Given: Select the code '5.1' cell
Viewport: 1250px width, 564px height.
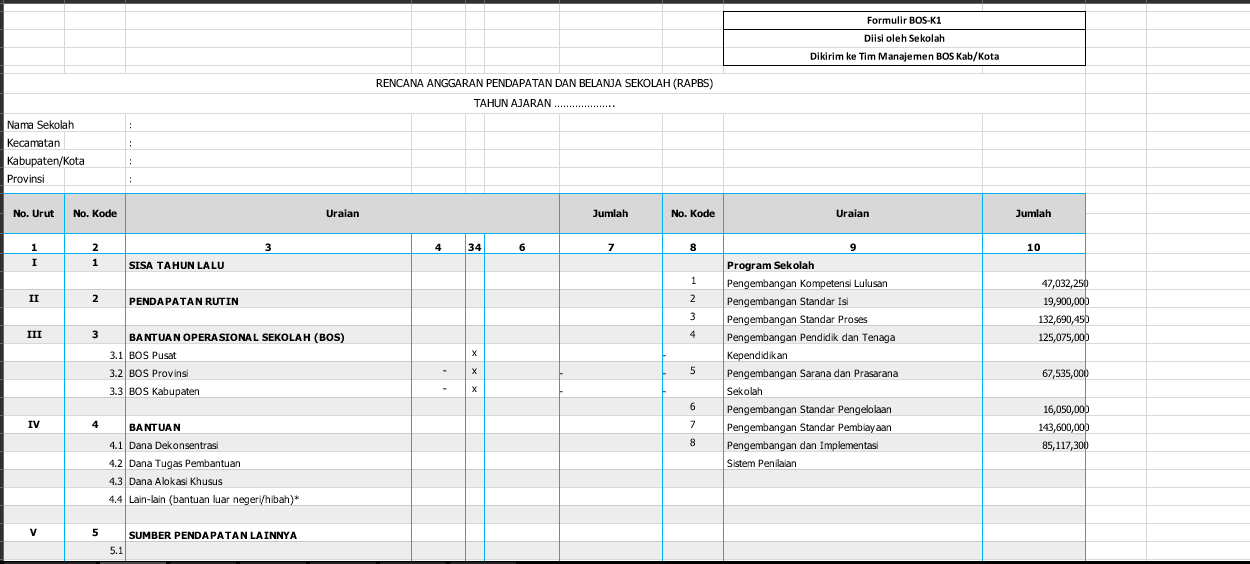Looking at the screenshot, I should [95, 553].
